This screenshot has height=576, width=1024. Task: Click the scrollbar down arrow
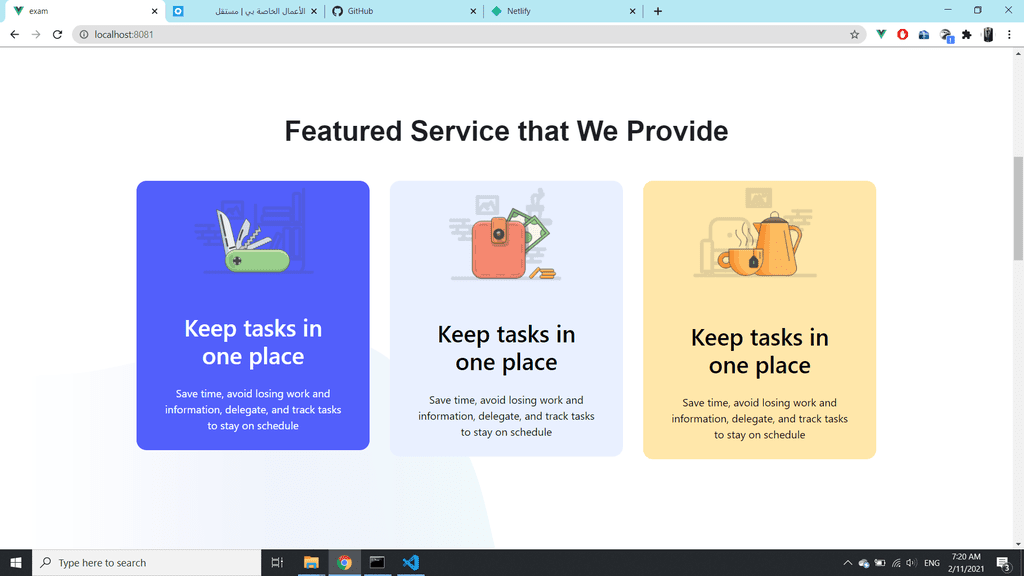(x=1018, y=544)
